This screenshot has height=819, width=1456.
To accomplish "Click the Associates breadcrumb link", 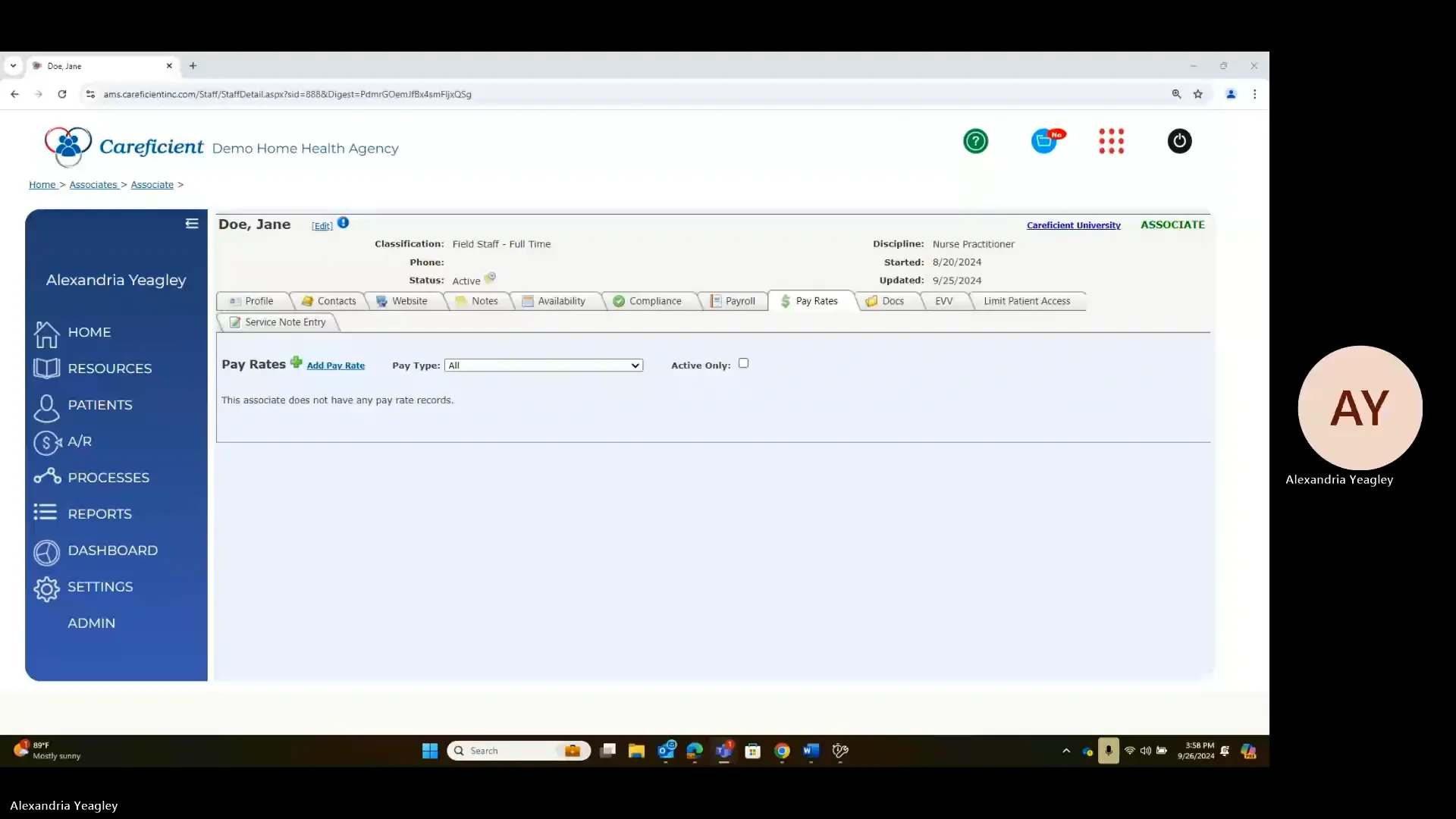I will click(x=93, y=185).
